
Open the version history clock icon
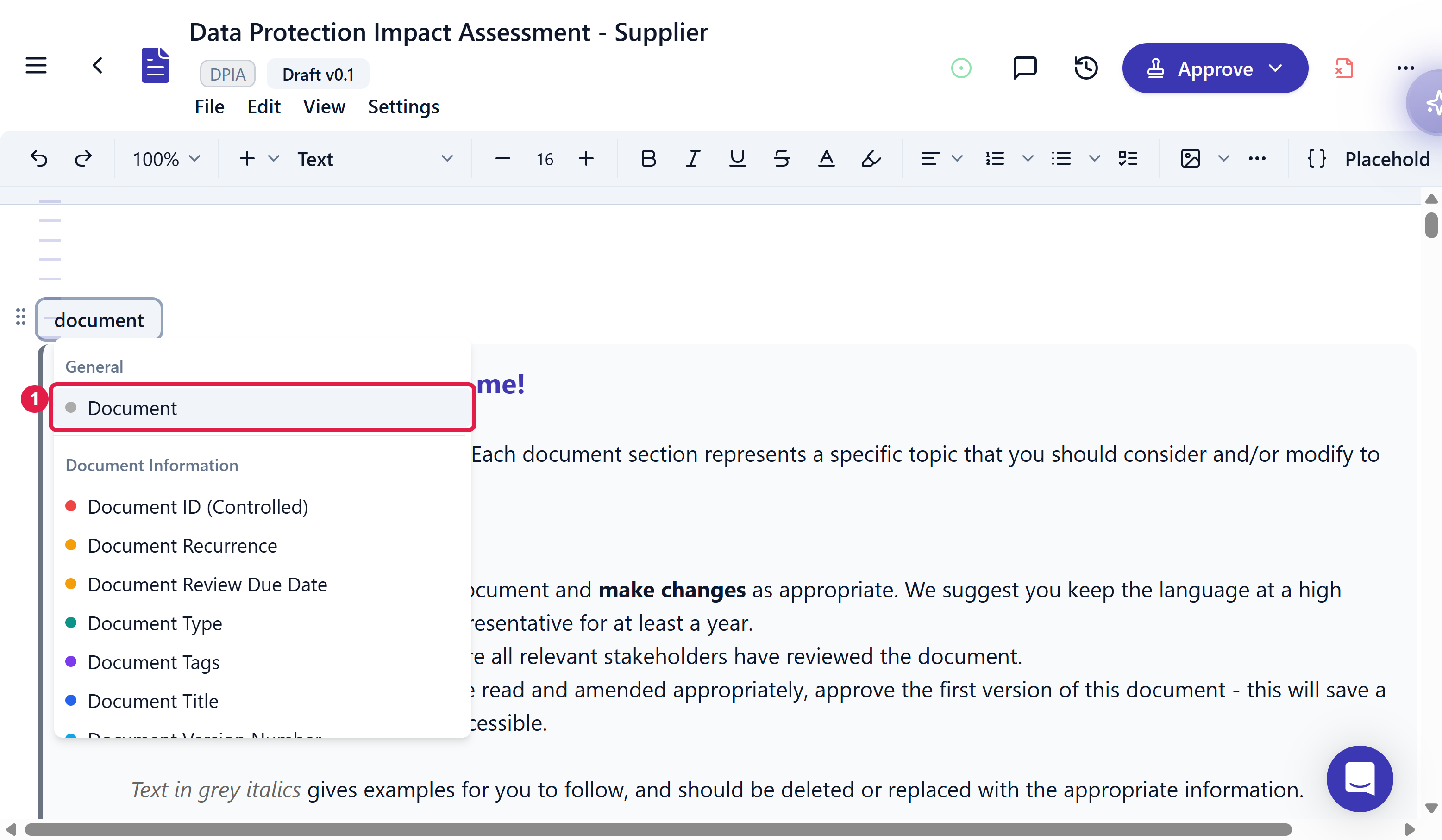(x=1085, y=68)
